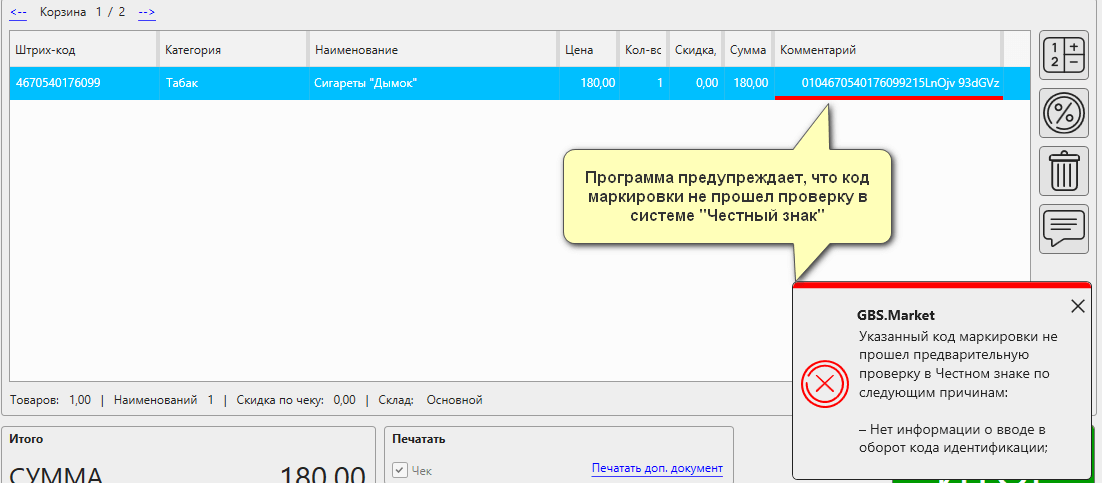Click the "Сумма" column header

pos(747,50)
